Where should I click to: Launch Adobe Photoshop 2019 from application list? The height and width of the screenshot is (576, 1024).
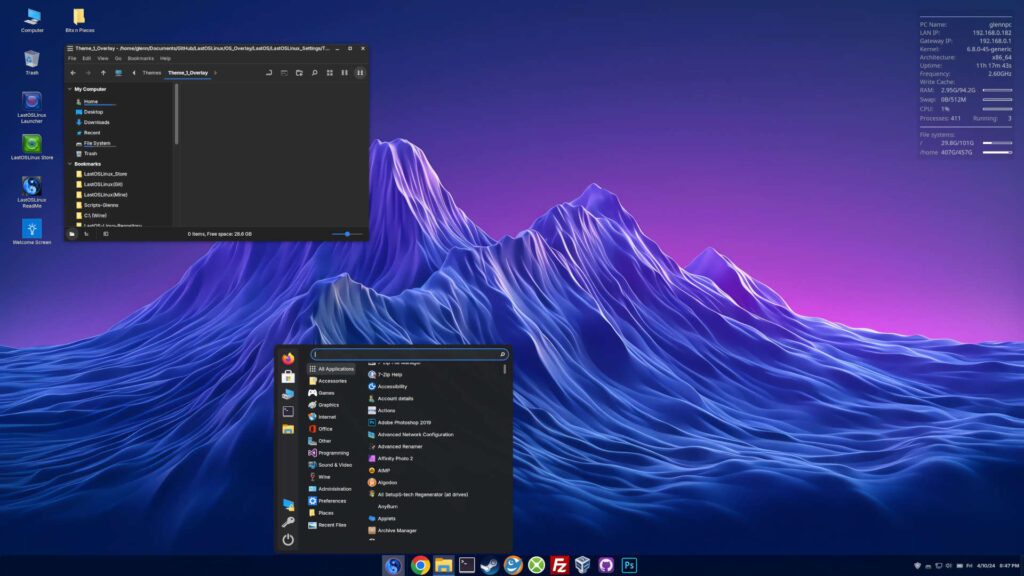(x=404, y=423)
